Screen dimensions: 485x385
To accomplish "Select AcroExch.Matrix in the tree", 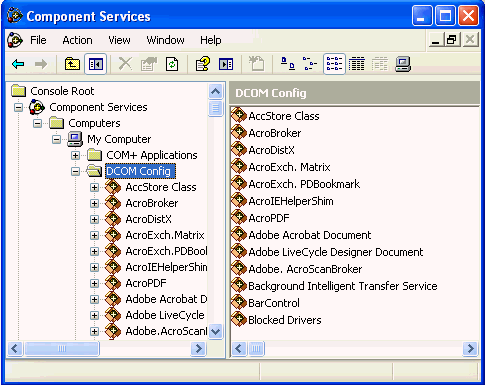I will click(165, 235).
